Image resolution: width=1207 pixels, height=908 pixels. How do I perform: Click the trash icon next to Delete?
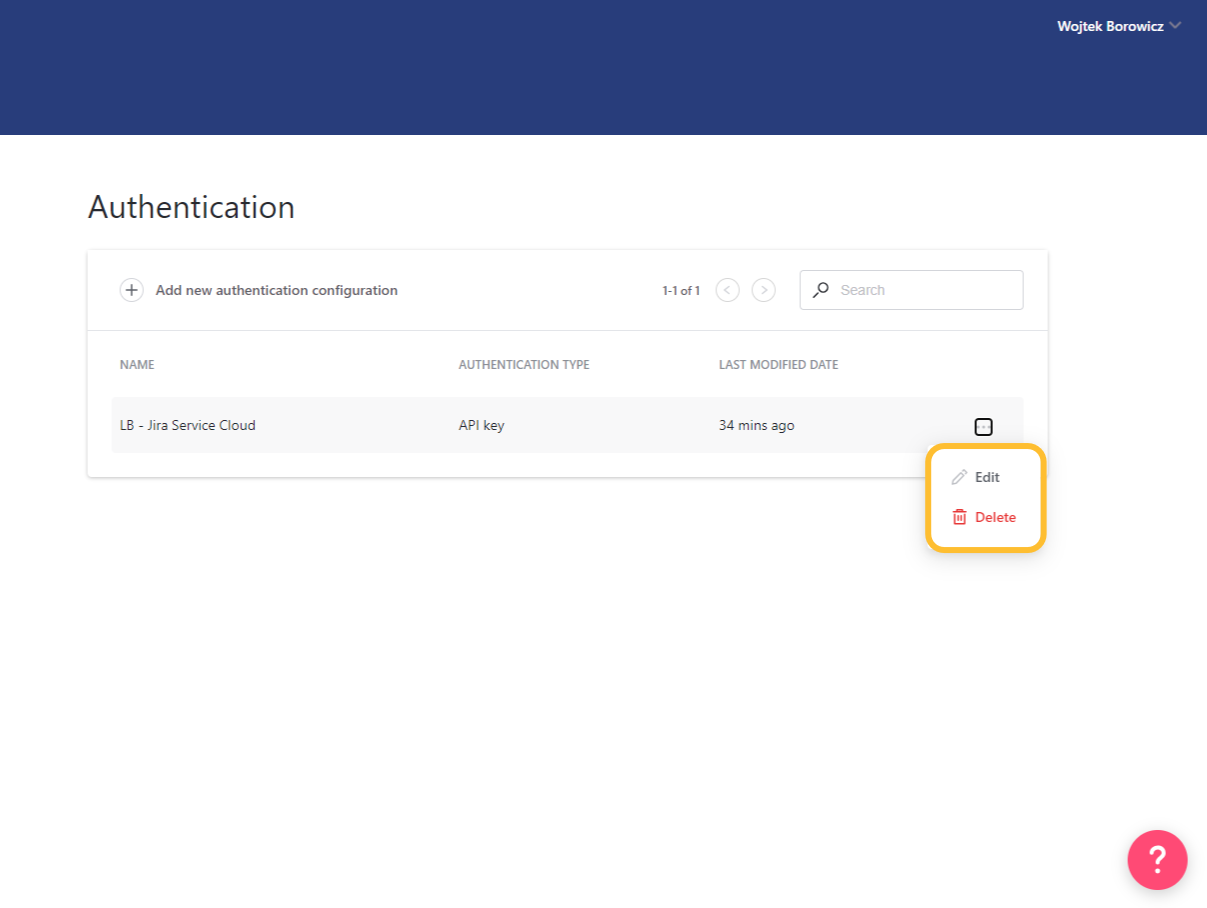[959, 517]
